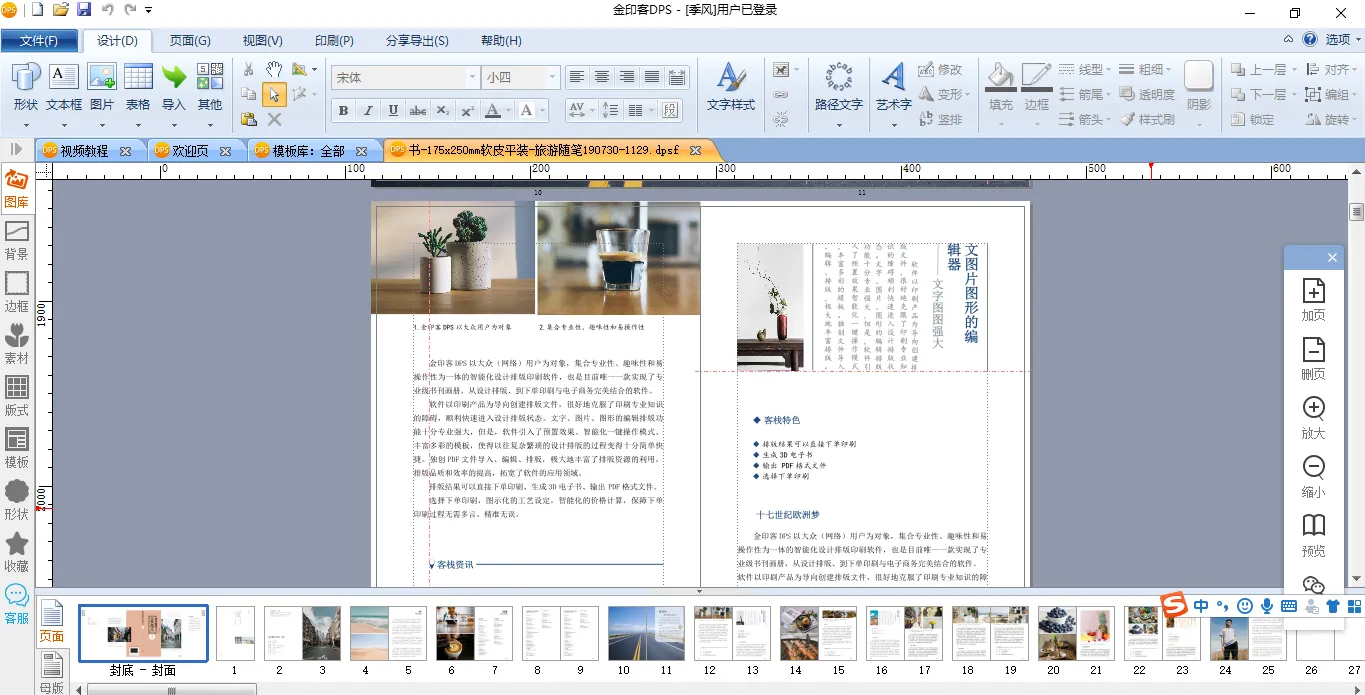Click the hand pan tool

274,69
